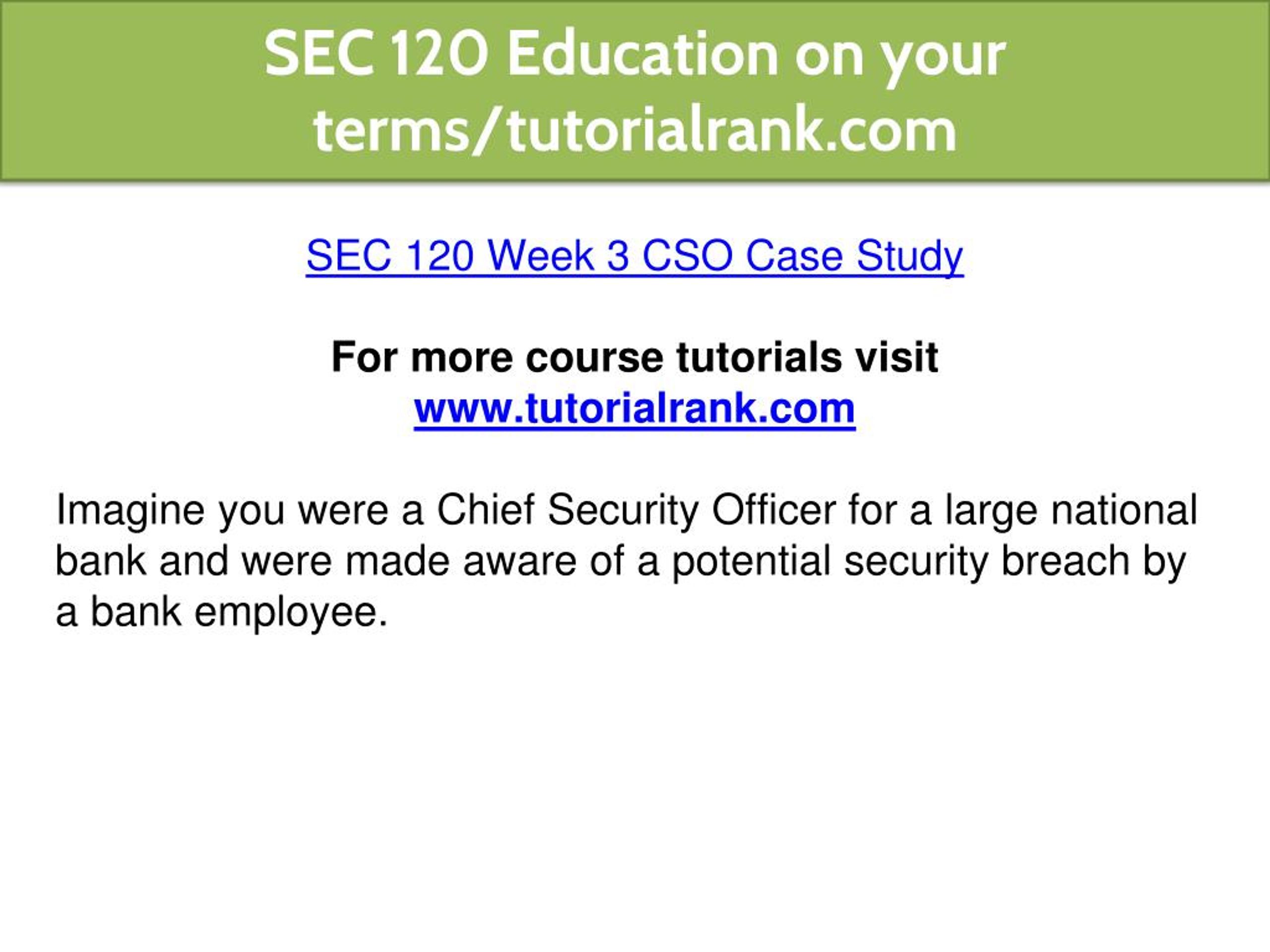Click the green title banner
This screenshot has width=1270, height=952.
[x=635, y=91]
